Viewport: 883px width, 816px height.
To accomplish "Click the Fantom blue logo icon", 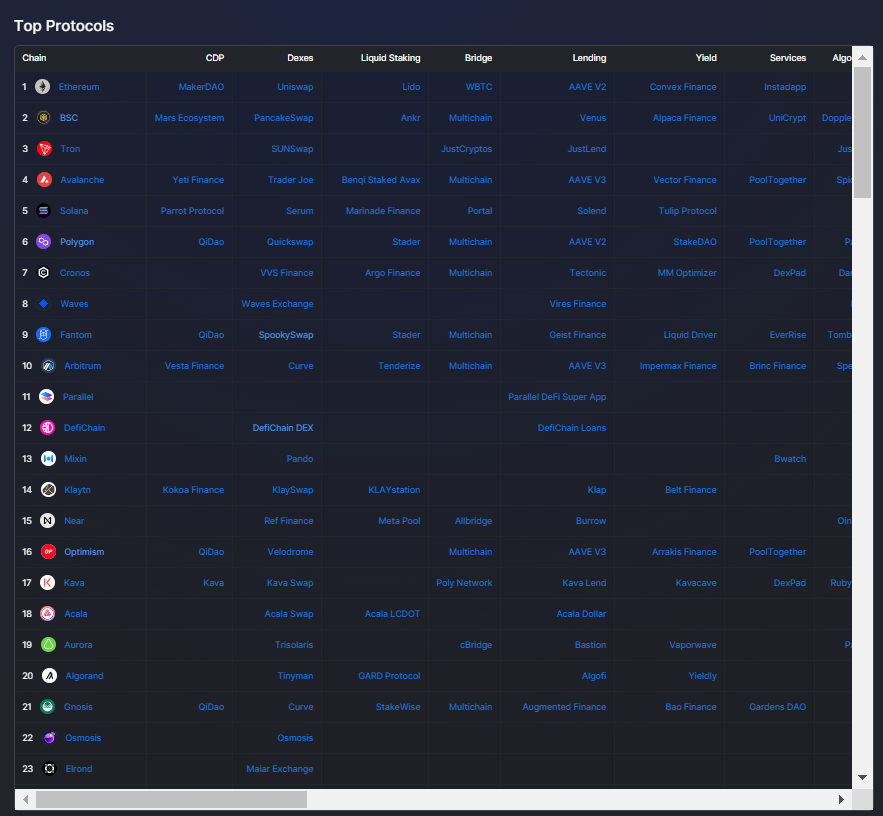I will [x=43, y=335].
